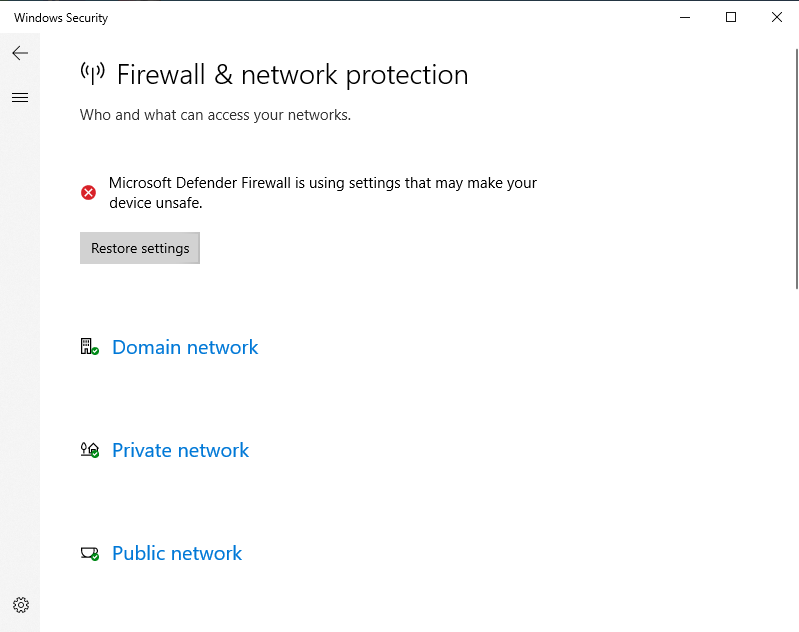799x632 pixels.
Task: Click the Firewall & network protection heading
Action: pos(292,75)
